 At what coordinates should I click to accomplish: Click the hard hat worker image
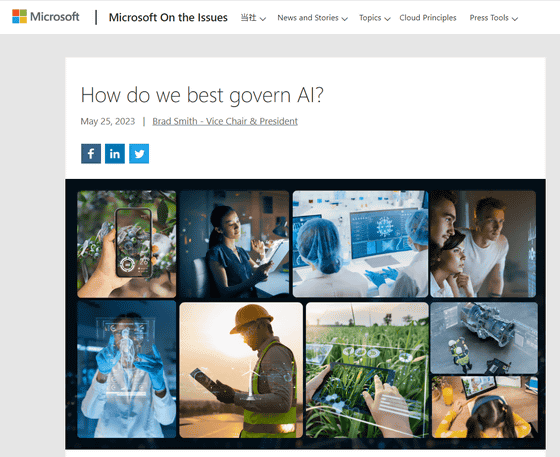pyautogui.click(x=241, y=370)
